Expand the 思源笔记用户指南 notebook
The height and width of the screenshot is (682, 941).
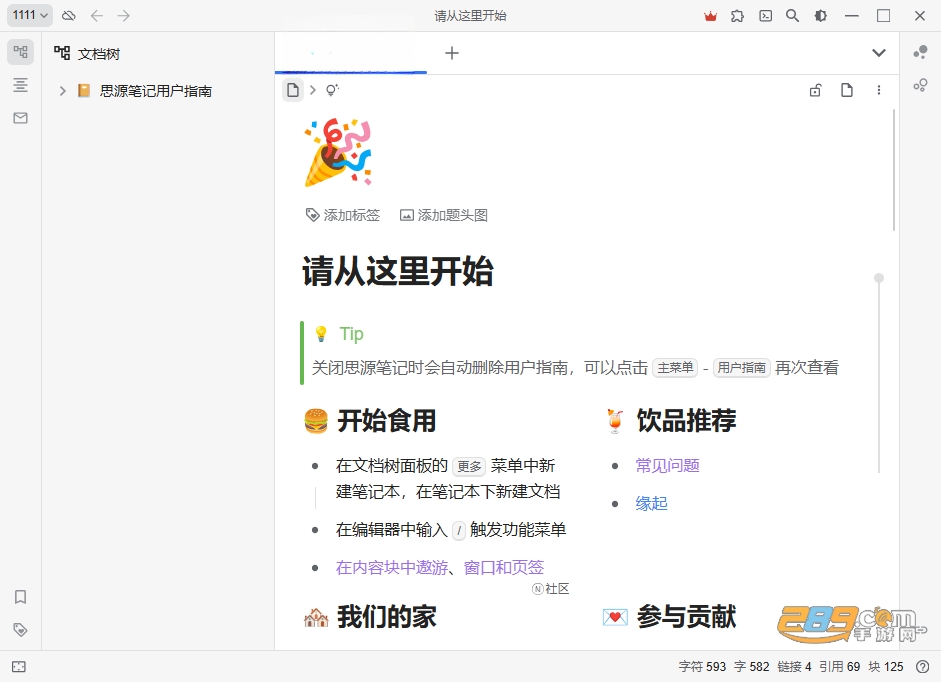click(x=62, y=91)
